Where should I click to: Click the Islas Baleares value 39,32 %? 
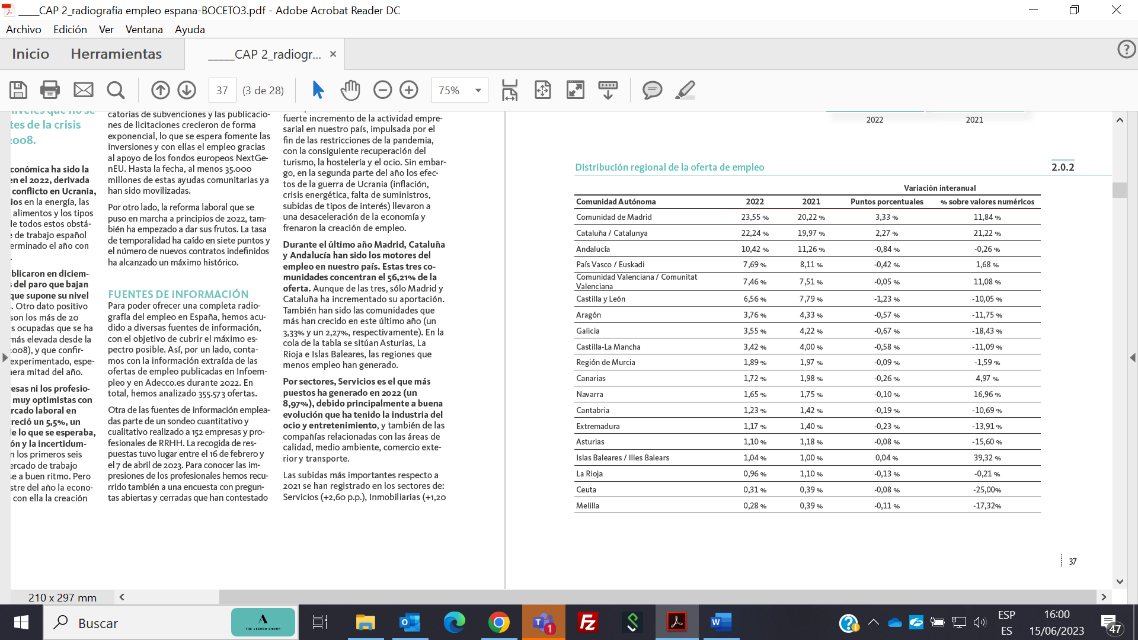(987, 458)
